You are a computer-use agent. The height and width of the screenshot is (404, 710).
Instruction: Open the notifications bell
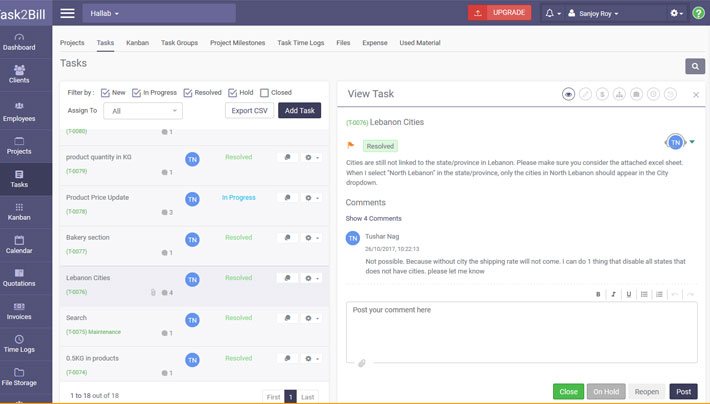tap(549, 13)
